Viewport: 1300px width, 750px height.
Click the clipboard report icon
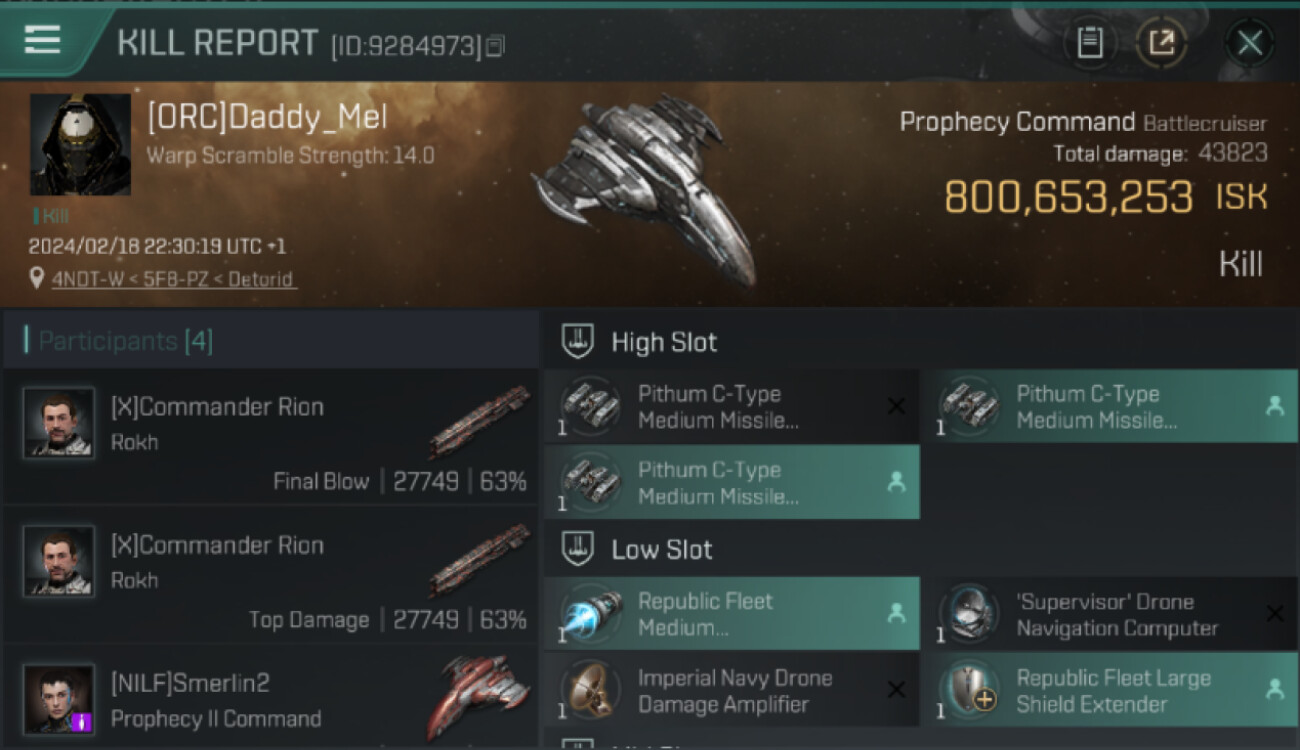(x=1089, y=43)
